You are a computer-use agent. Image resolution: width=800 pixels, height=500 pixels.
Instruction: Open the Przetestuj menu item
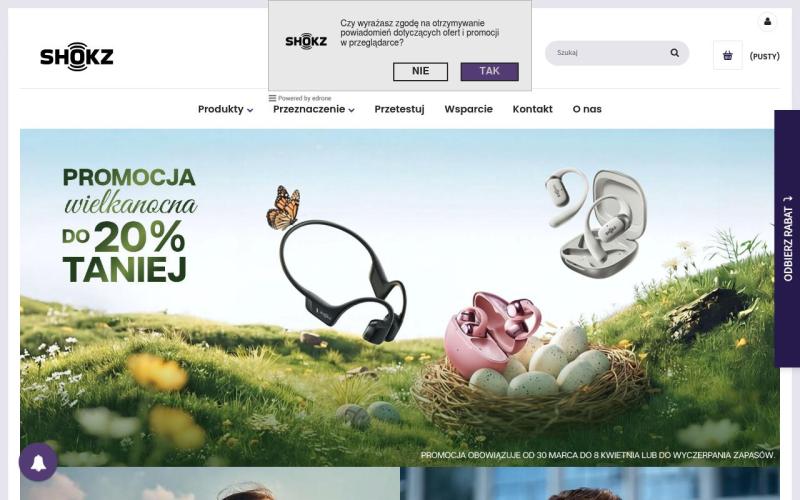[399, 109]
